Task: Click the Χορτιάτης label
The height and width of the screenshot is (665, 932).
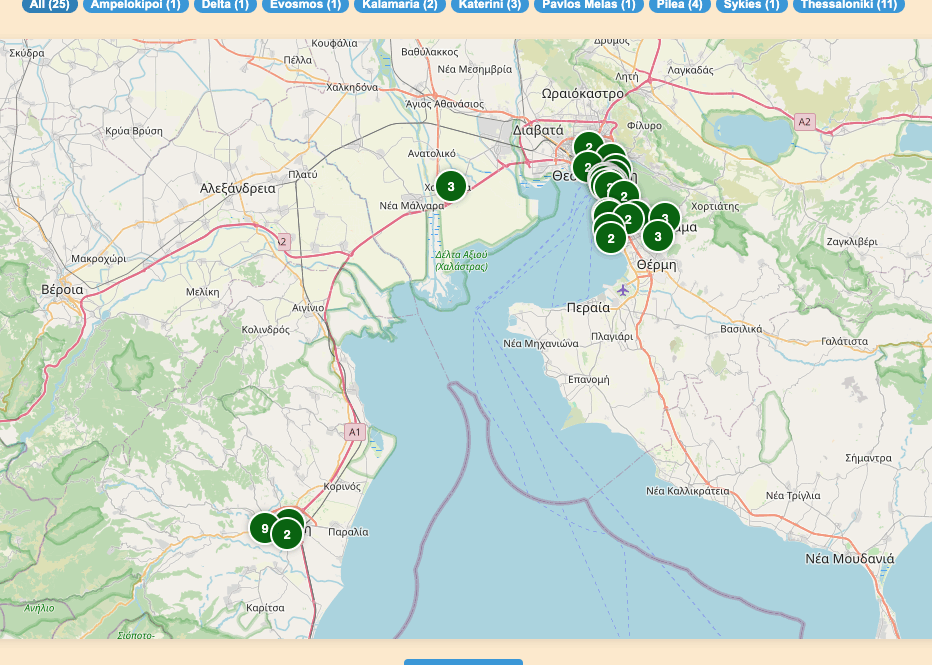Action: (x=715, y=206)
